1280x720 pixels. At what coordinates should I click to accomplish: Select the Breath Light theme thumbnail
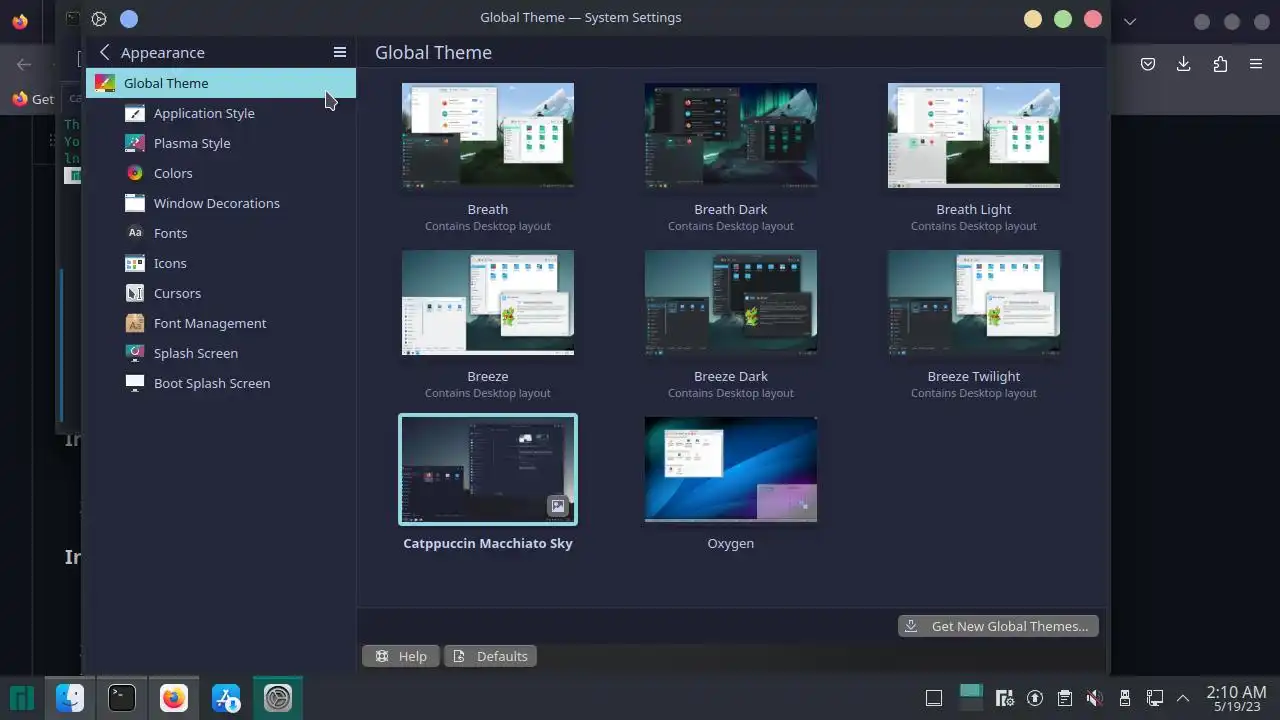974,135
